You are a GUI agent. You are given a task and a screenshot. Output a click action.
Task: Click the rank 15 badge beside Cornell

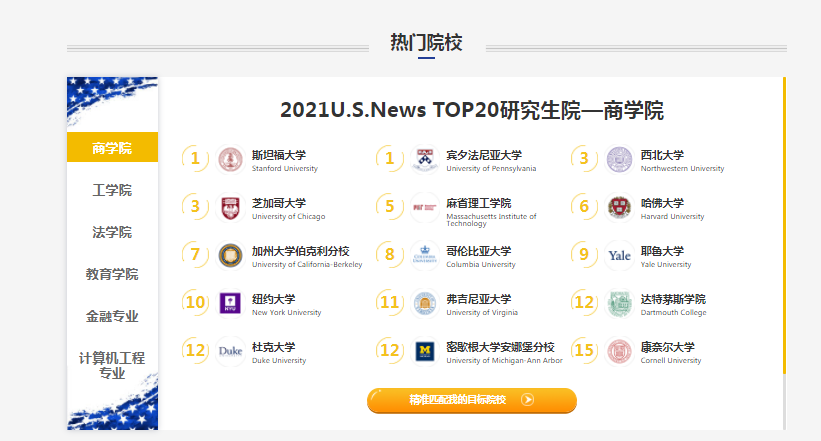pyautogui.click(x=584, y=350)
